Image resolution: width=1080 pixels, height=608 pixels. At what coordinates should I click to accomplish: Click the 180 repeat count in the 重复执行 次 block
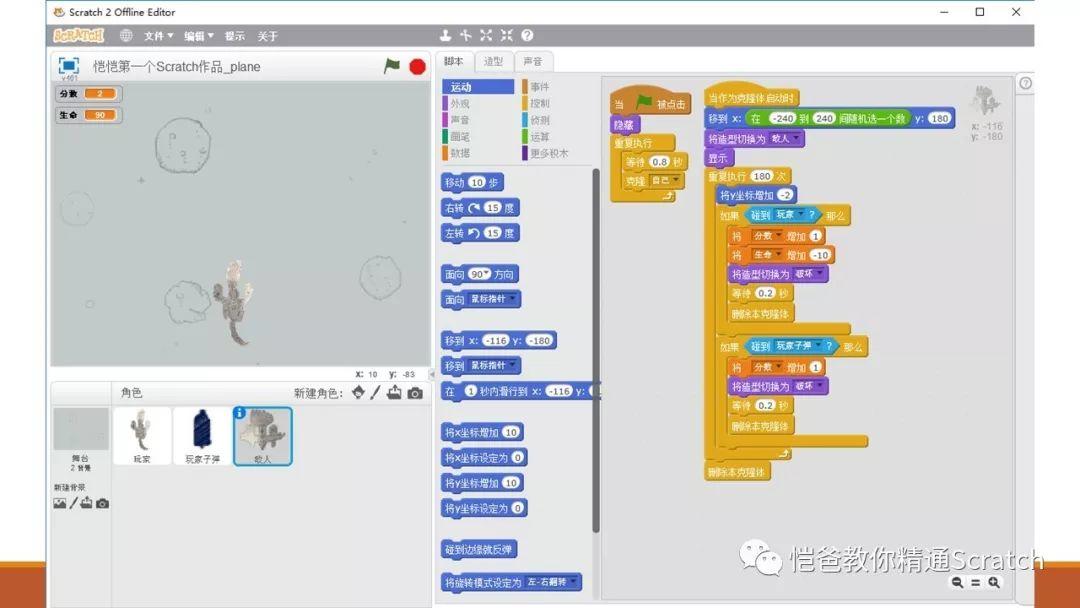[762, 176]
